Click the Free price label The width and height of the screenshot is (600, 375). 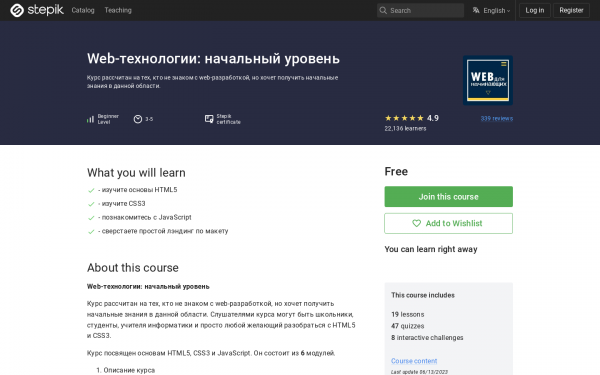pyautogui.click(x=396, y=171)
